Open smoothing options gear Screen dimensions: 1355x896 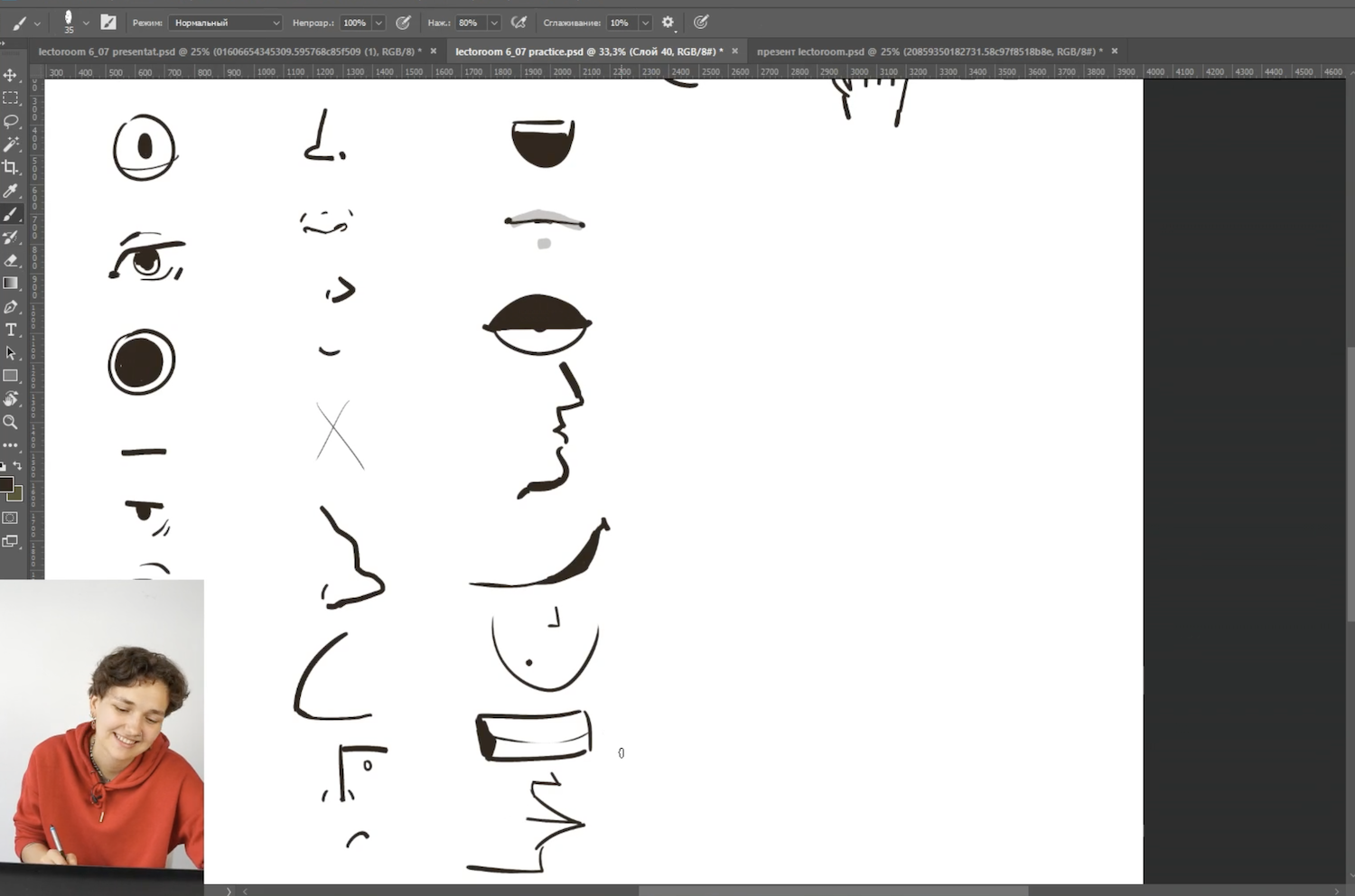(668, 23)
